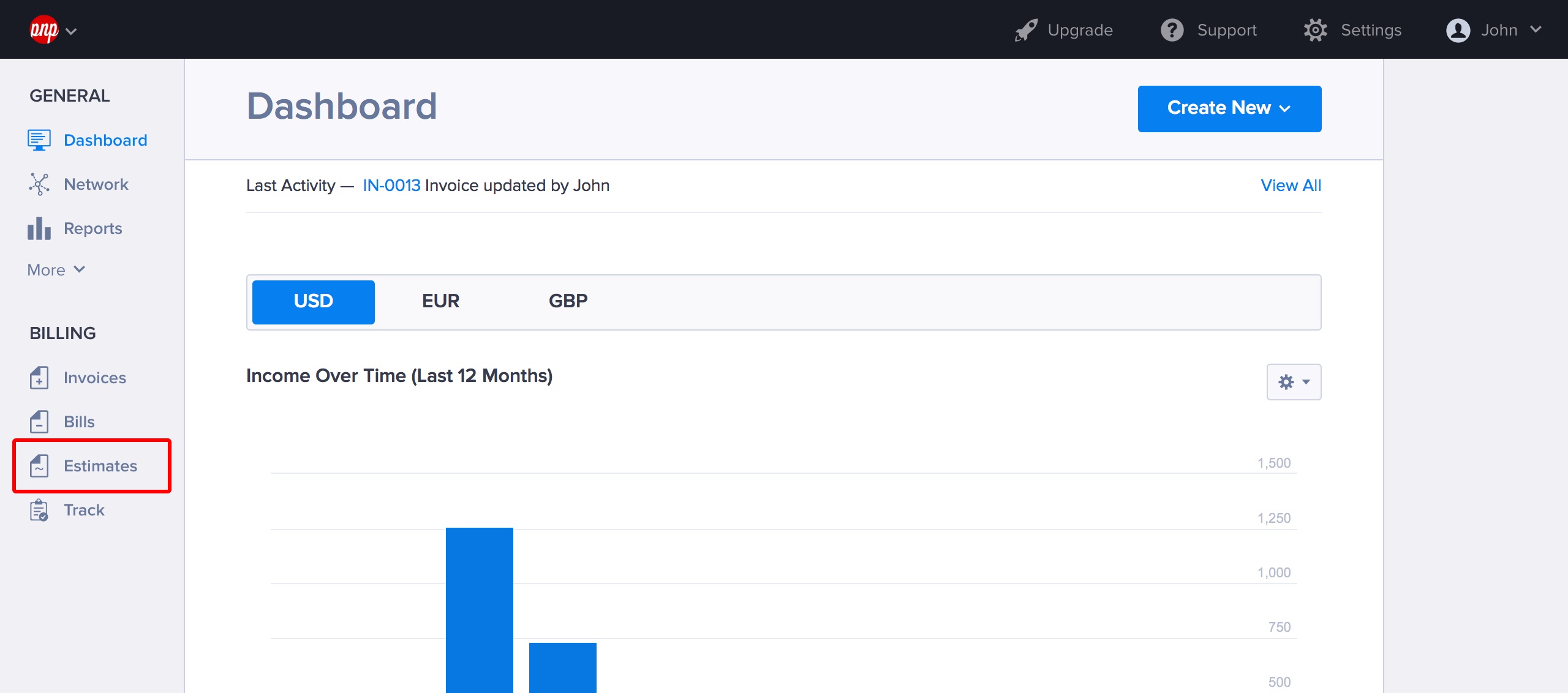Select the GBP currency tab
1568x693 pixels.
[x=568, y=301]
